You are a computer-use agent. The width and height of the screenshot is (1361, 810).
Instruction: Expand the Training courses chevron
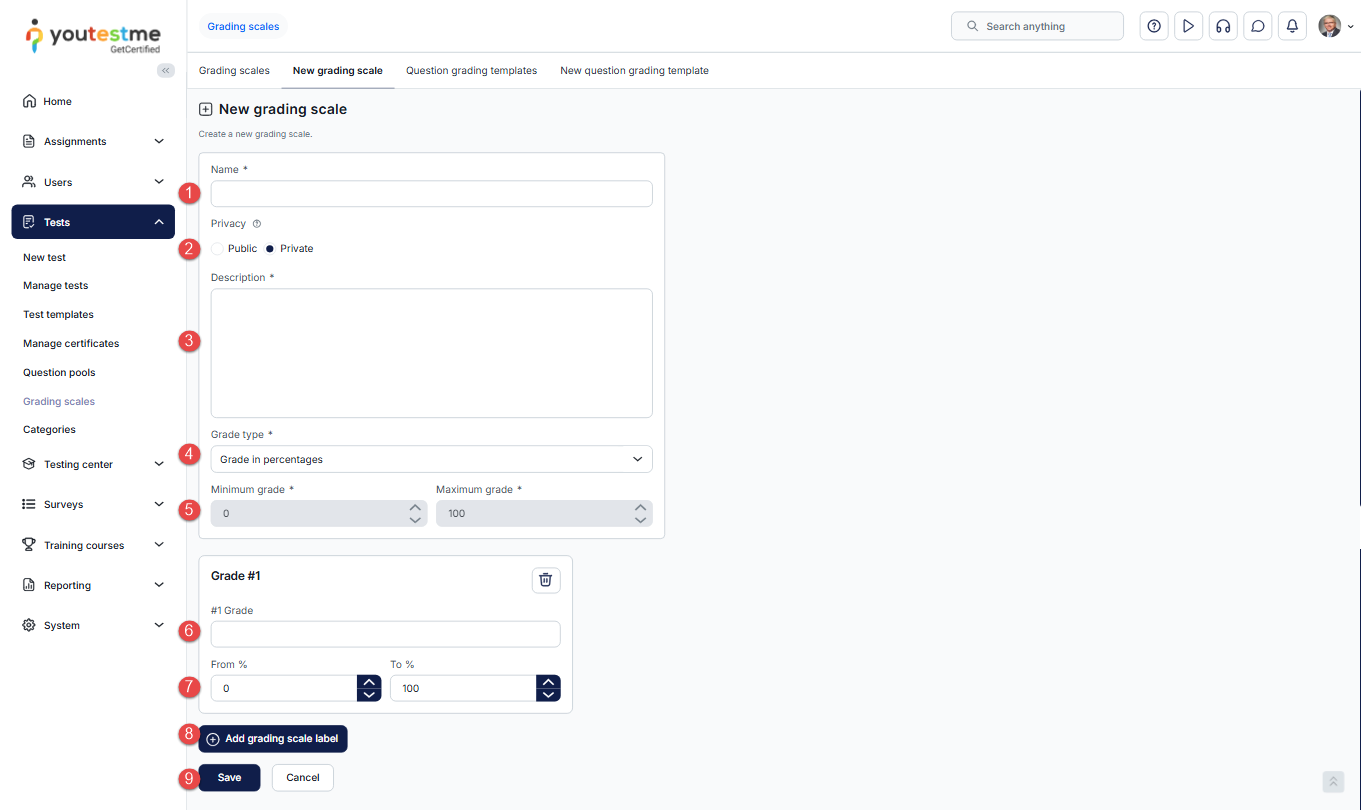pos(159,545)
